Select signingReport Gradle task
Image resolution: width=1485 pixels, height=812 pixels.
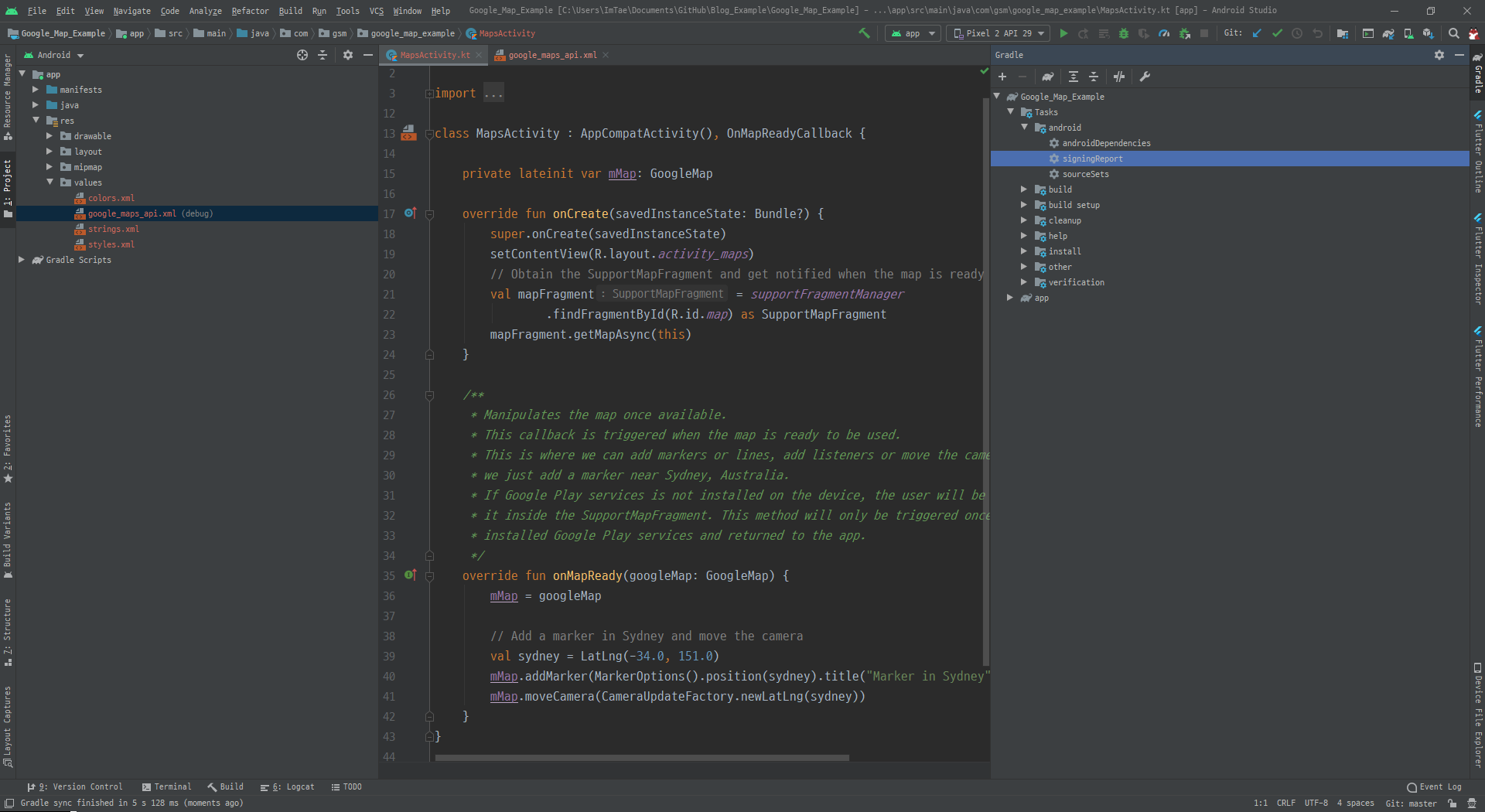click(1230, 159)
